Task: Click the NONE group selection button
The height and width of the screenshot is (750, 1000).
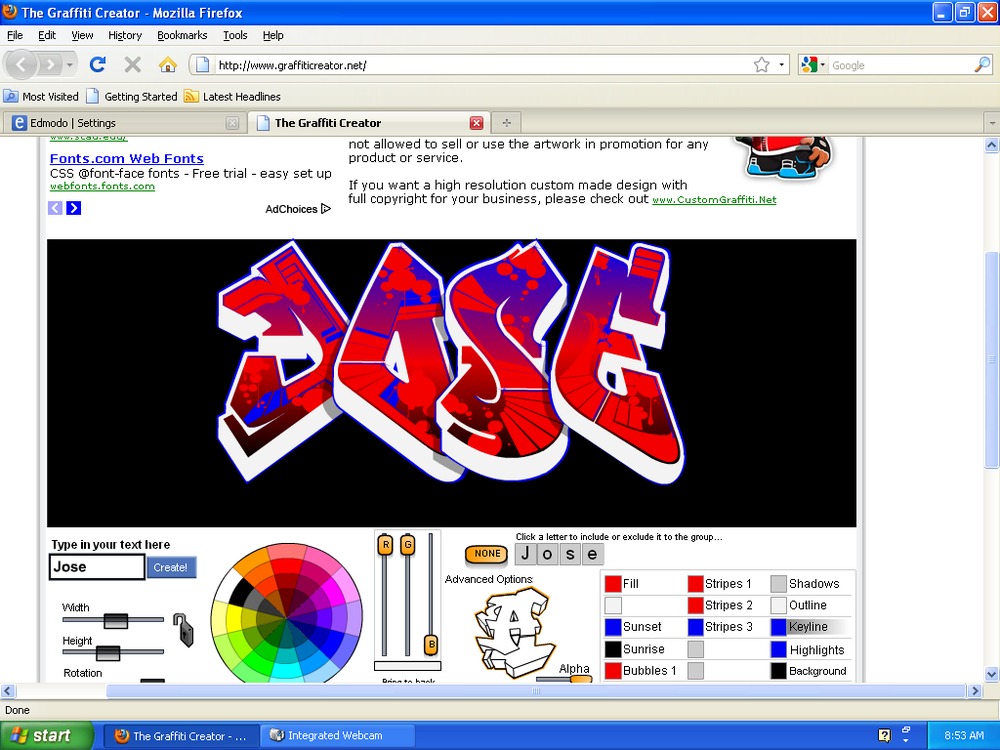Action: (x=487, y=554)
